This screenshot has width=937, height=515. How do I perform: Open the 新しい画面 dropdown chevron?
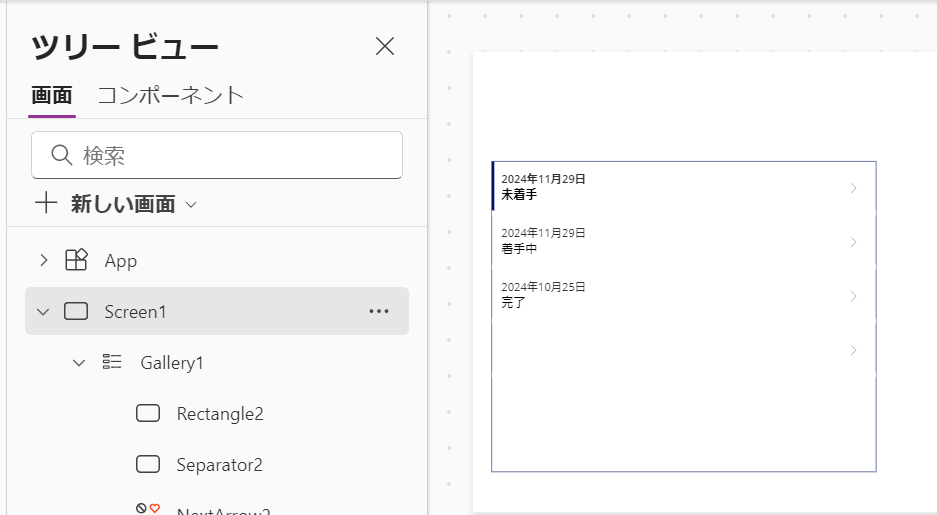point(191,204)
